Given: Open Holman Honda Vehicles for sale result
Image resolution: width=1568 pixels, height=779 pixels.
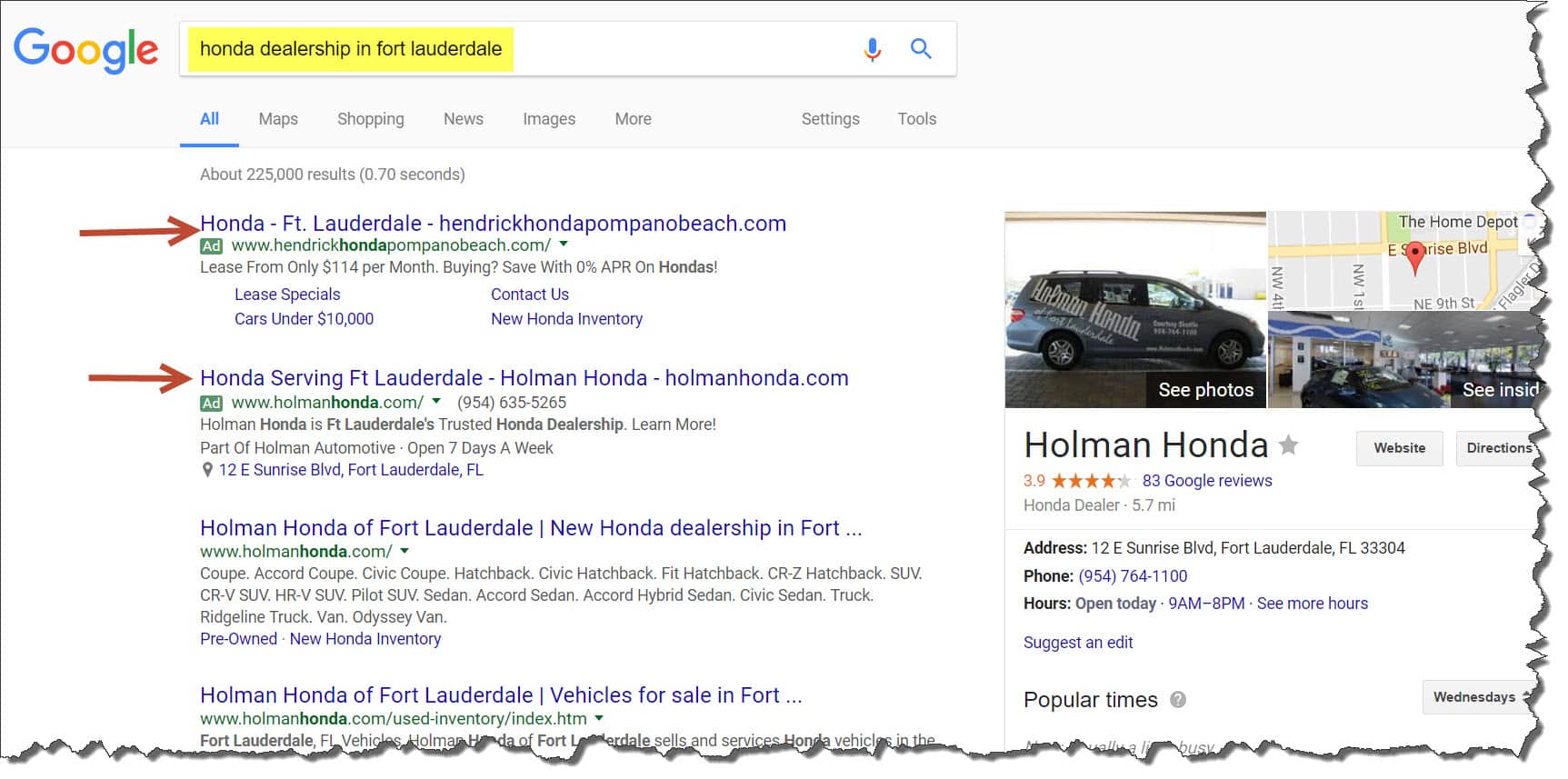Looking at the screenshot, I should pyautogui.click(x=501, y=695).
